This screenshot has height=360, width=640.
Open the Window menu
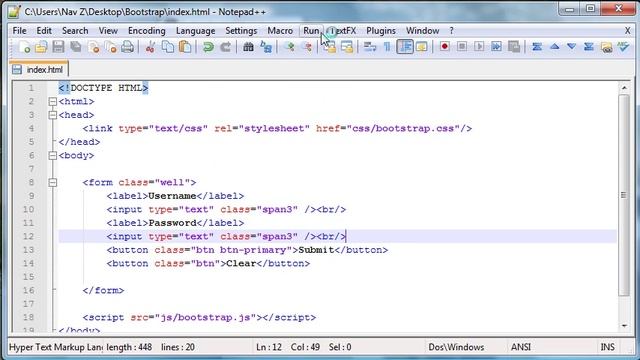pyautogui.click(x=422, y=31)
